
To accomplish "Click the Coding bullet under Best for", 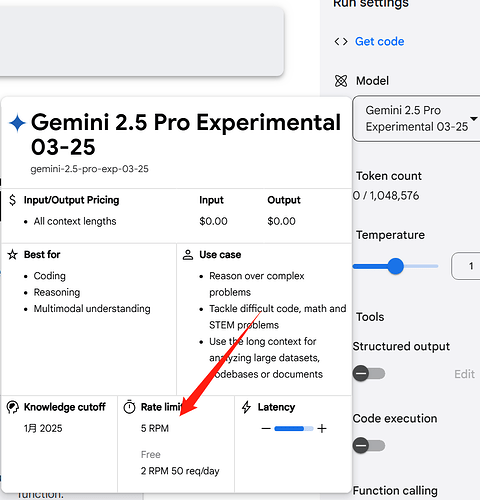I will point(50,276).
